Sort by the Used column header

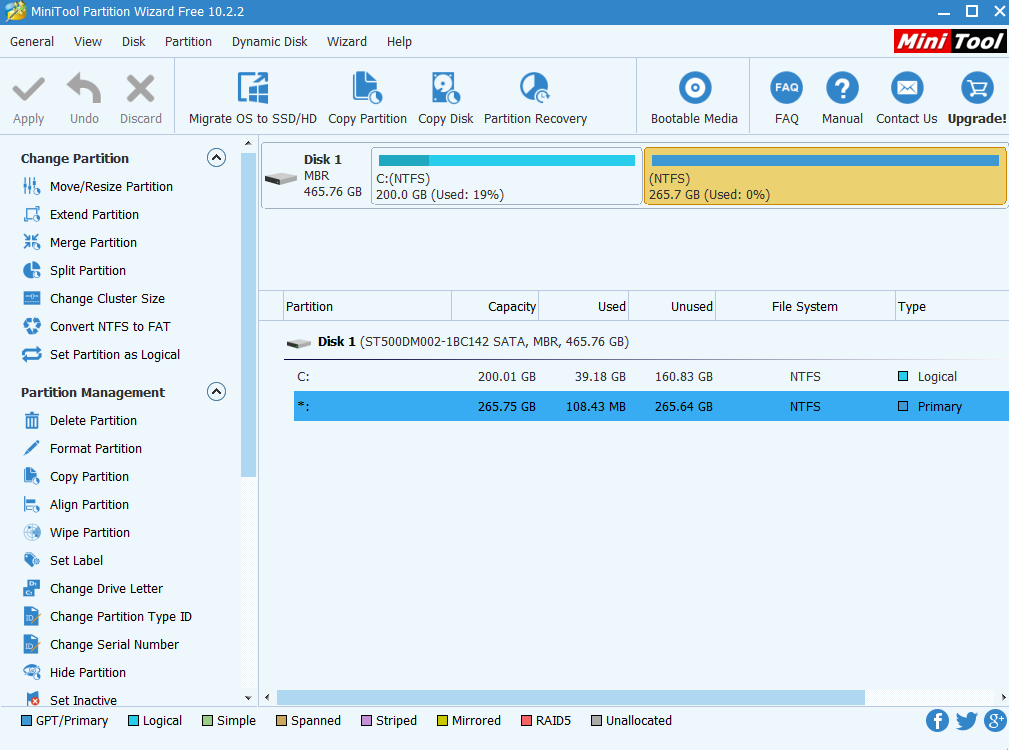point(584,307)
